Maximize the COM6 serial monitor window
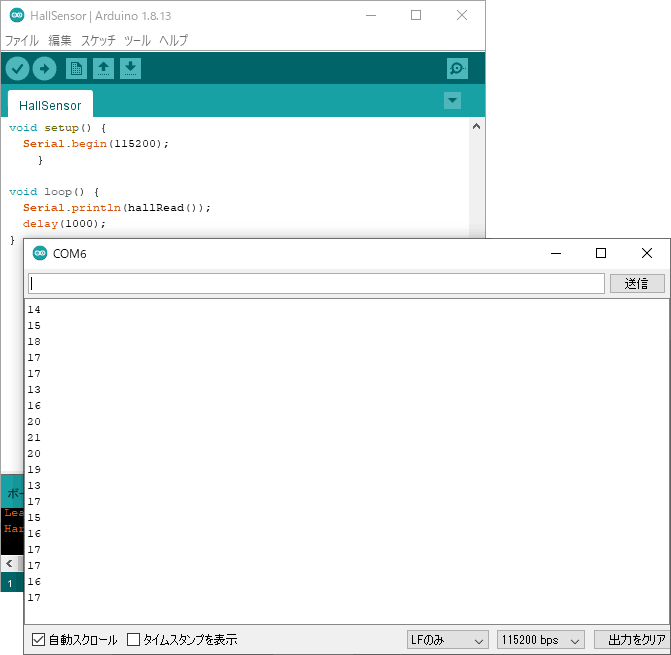 [x=601, y=253]
